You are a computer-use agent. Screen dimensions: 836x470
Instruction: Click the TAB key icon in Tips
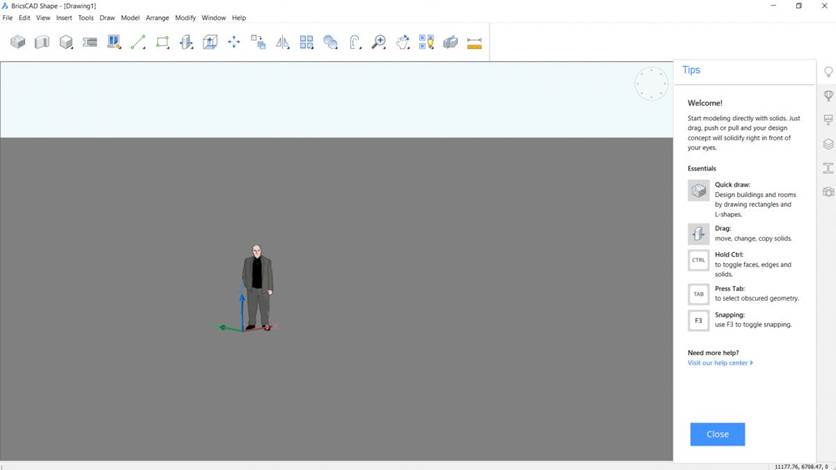698,294
